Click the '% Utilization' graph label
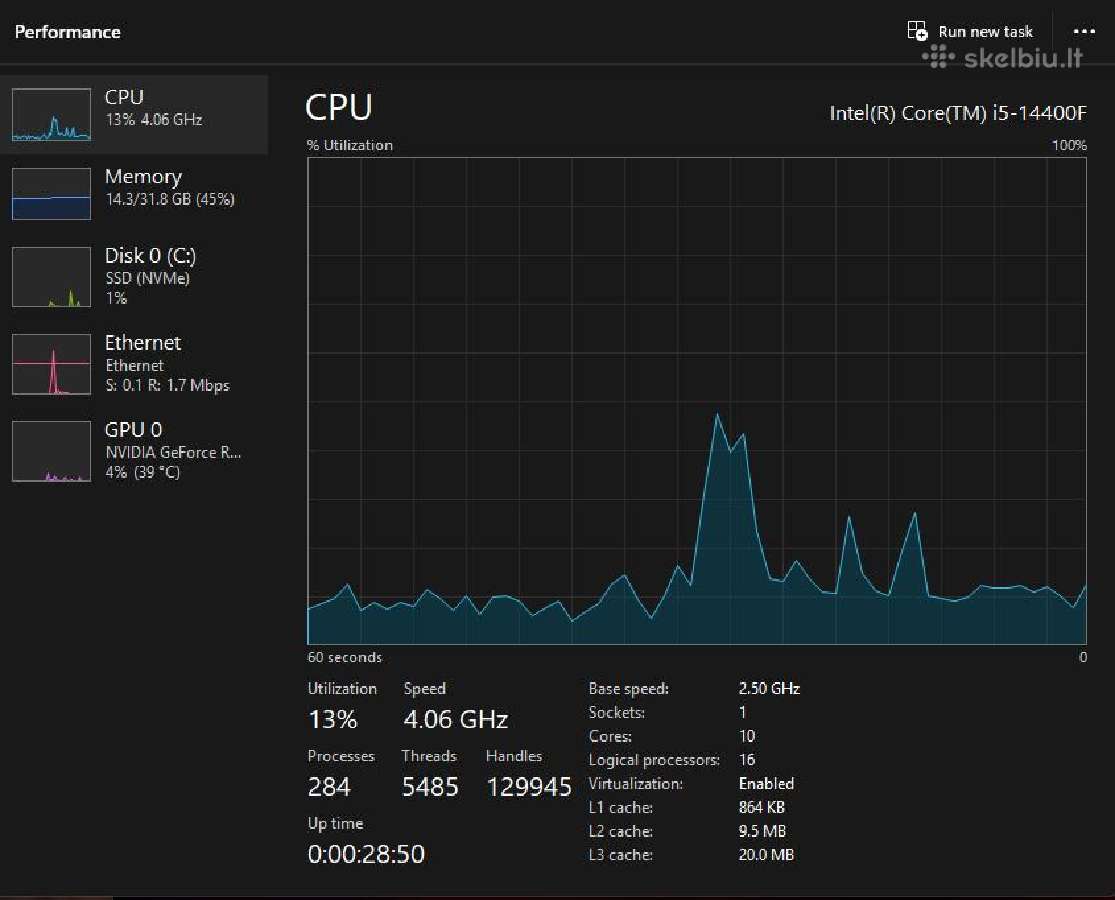Viewport: 1115px width, 900px height. [x=350, y=145]
